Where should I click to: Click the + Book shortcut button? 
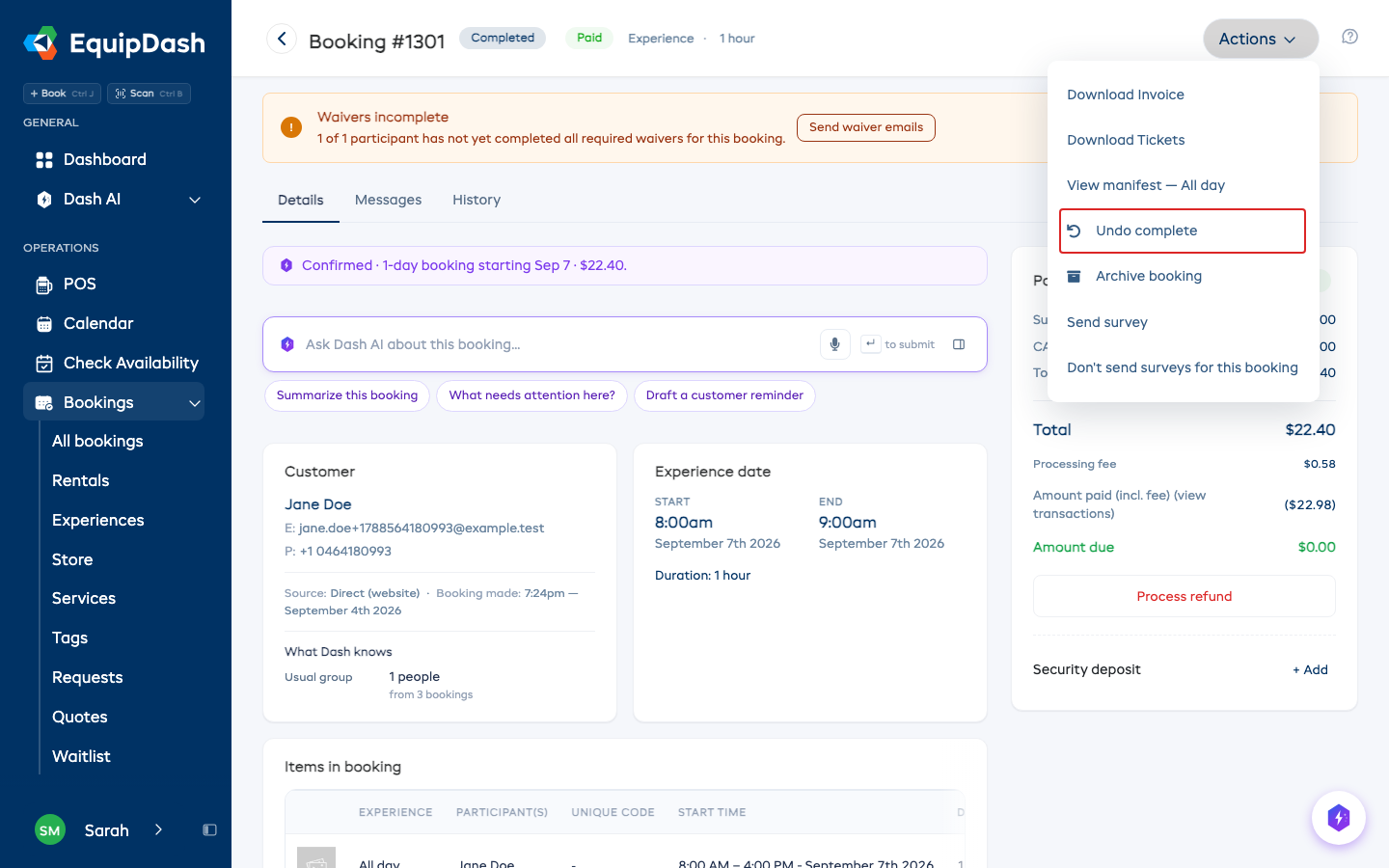click(x=62, y=94)
